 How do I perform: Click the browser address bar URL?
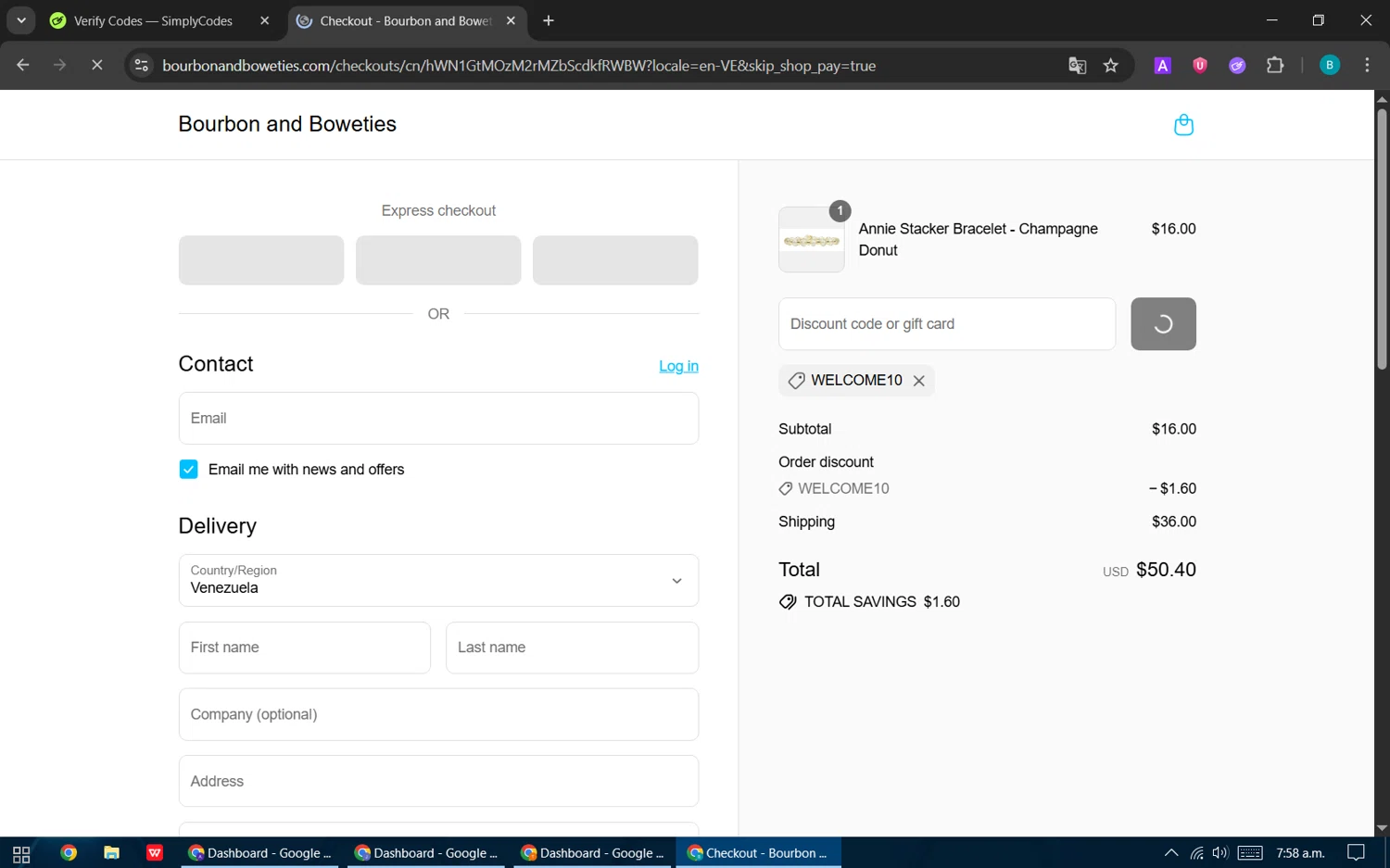[x=519, y=66]
